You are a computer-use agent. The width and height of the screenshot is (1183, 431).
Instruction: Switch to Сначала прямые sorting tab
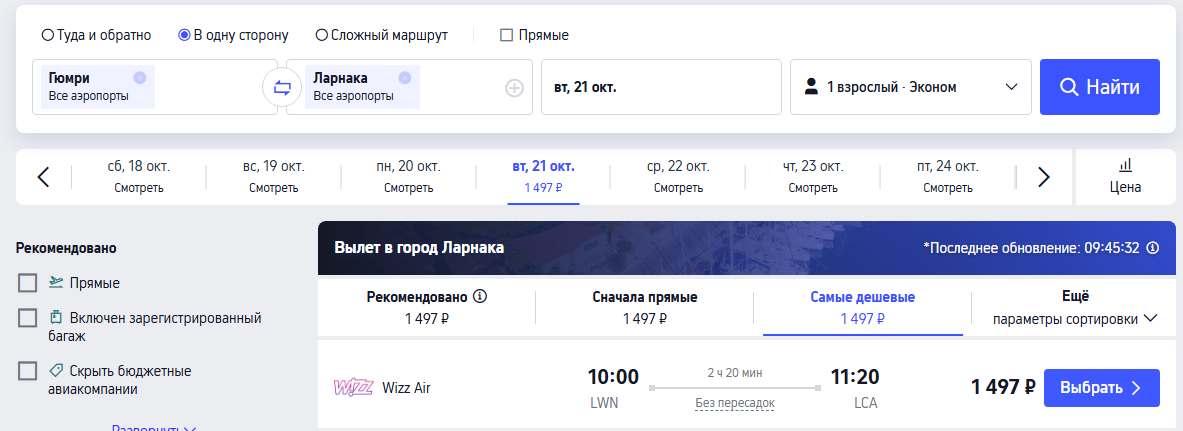click(645, 307)
